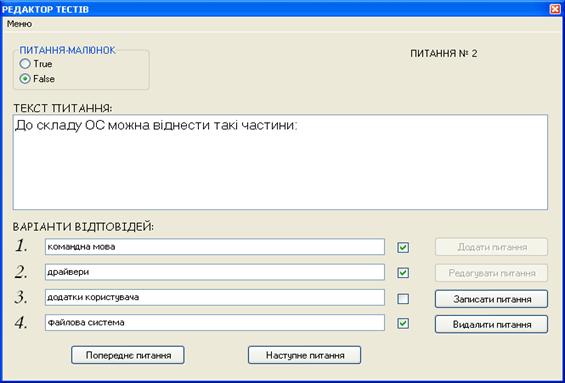Click the 'файлова система' answer field
This screenshot has width=565, height=383.
click(215, 322)
